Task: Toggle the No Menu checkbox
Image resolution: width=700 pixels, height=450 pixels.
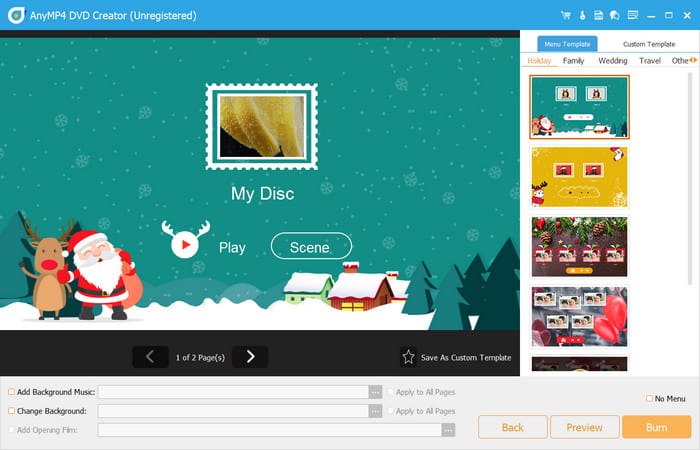Action: click(650, 398)
